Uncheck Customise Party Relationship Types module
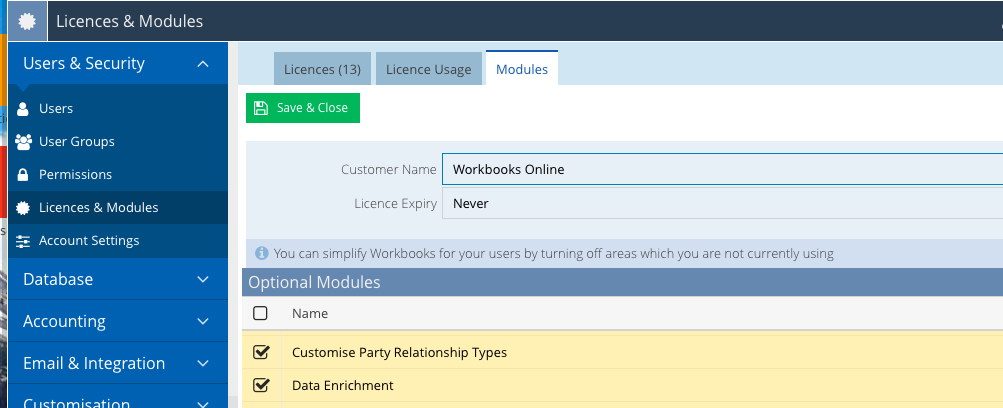The height and width of the screenshot is (408, 1003). 261,352
